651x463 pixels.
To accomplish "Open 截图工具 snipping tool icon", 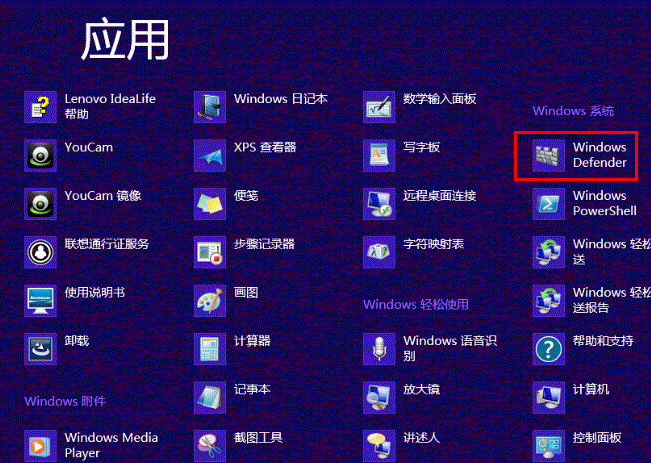I will [210, 446].
